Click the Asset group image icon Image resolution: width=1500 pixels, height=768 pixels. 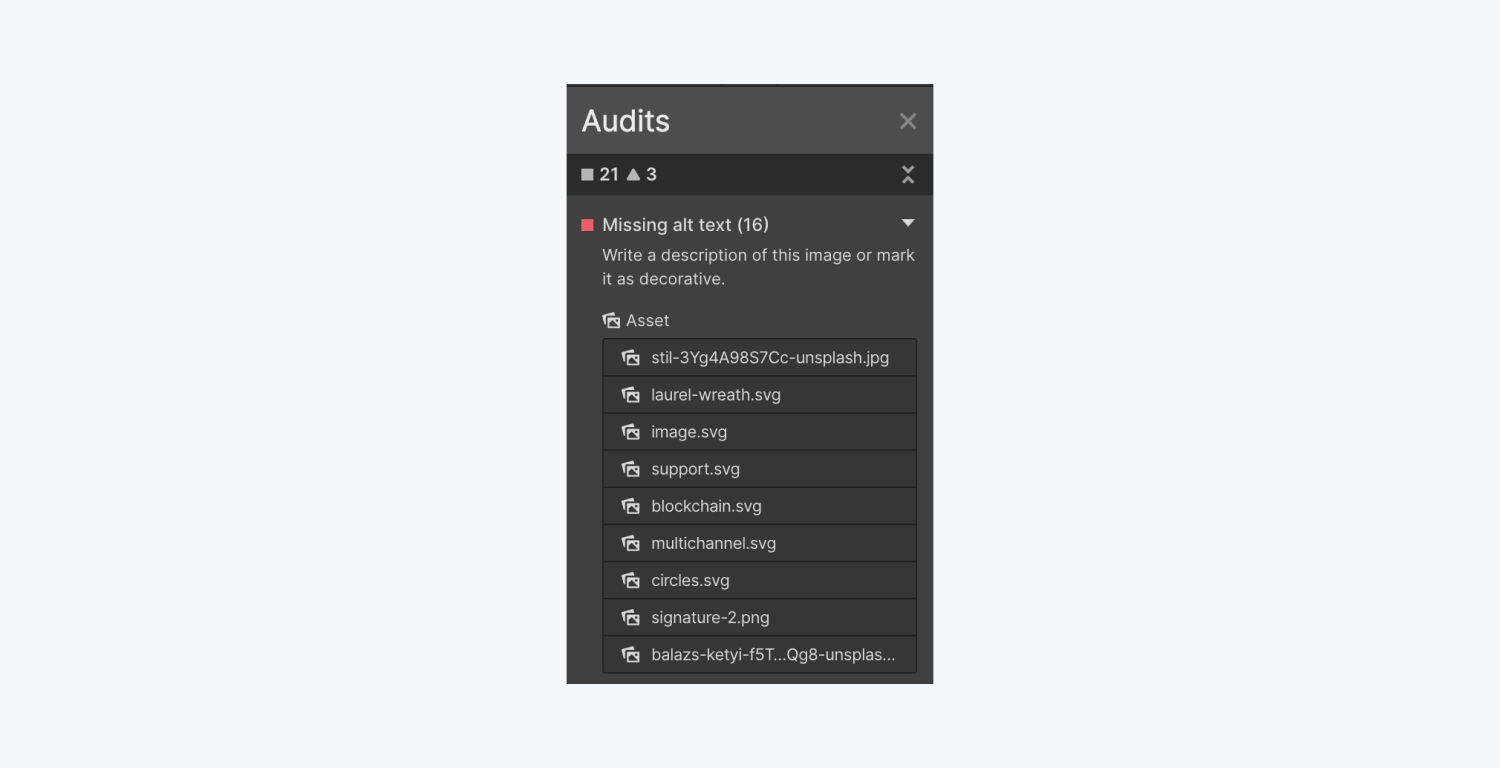[611, 321]
